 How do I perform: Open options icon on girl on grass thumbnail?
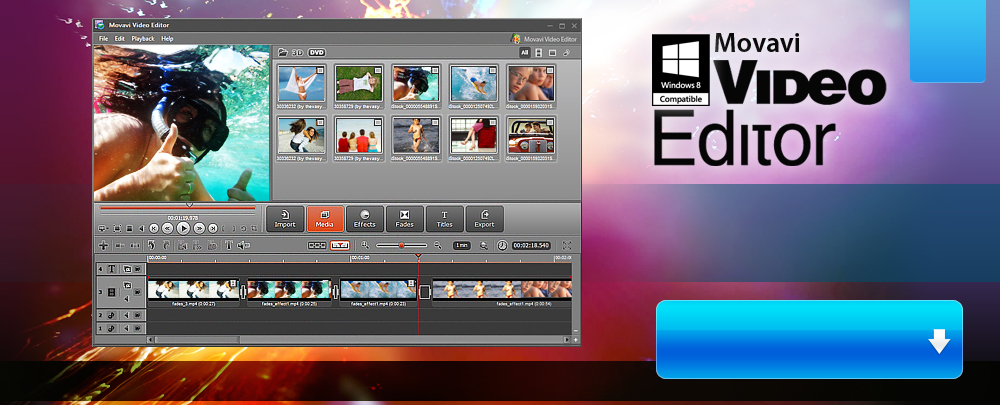(x=378, y=70)
